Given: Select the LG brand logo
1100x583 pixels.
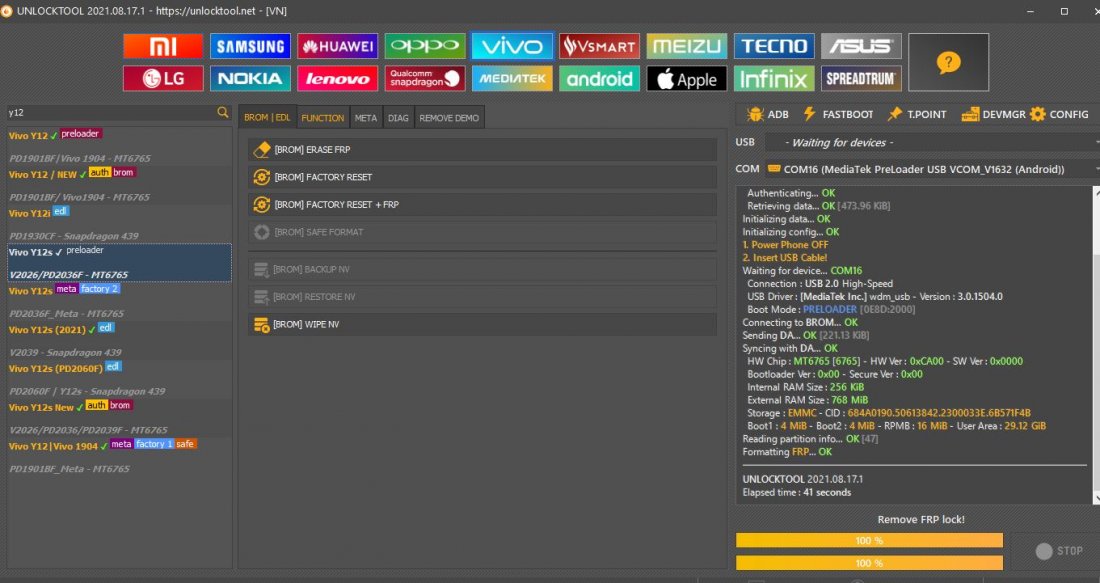Looking at the screenshot, I should (163, 79).
